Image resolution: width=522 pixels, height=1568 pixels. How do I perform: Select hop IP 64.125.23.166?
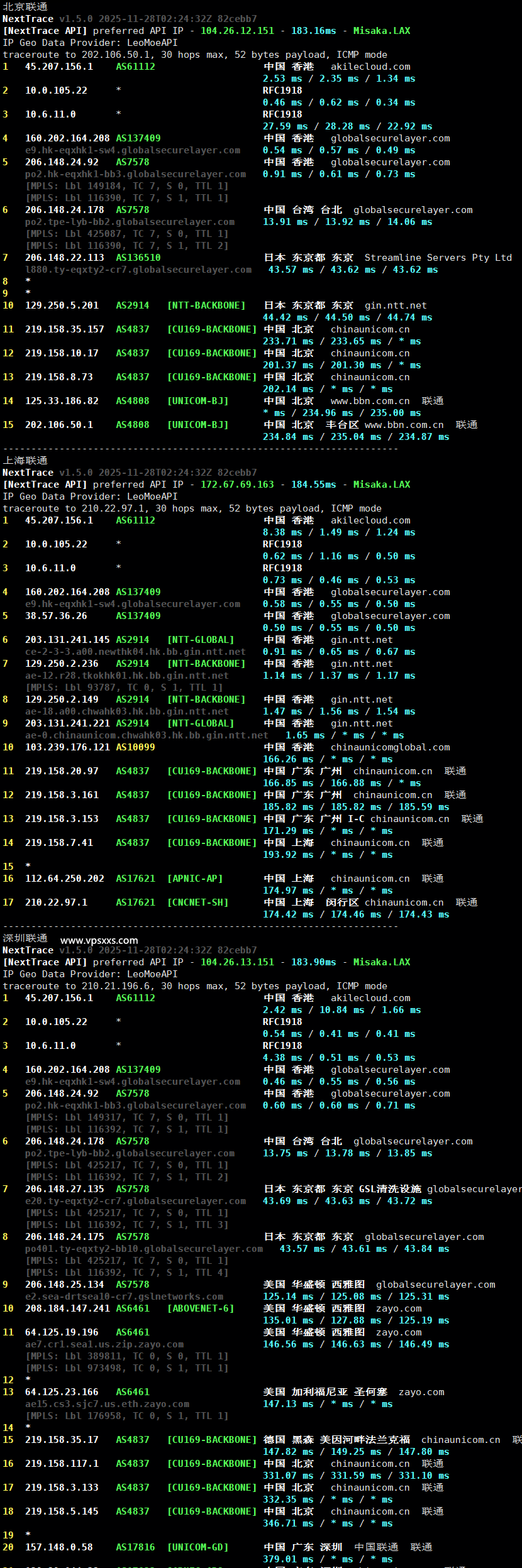point(62,1392)
